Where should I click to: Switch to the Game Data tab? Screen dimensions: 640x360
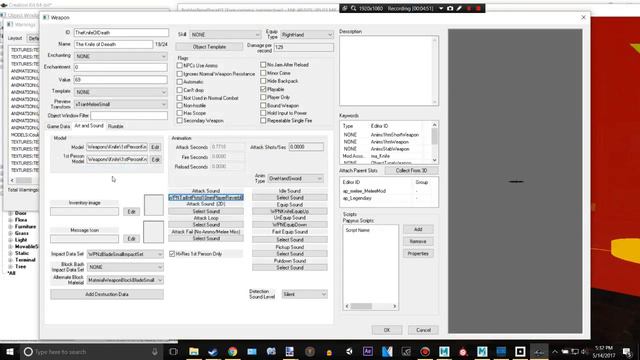[58, 126]
